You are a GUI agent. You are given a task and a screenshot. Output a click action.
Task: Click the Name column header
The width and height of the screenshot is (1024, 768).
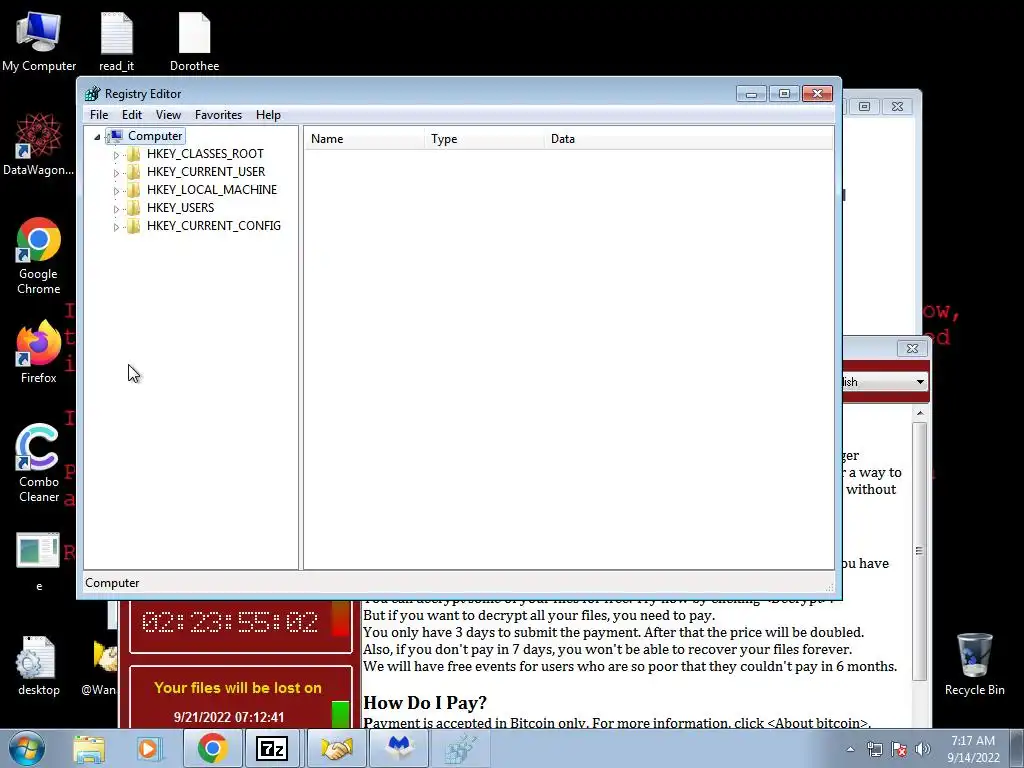click(x=364, y=139)
